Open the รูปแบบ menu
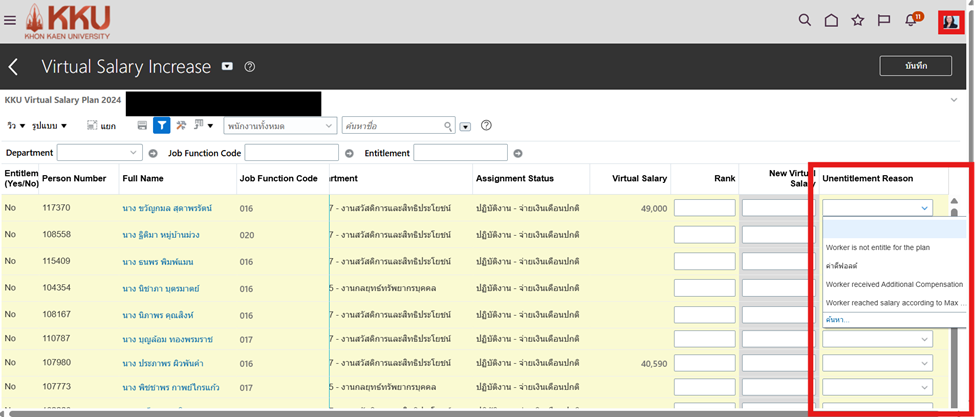Viewport: 975px width, 417px height. pos(50,126)
